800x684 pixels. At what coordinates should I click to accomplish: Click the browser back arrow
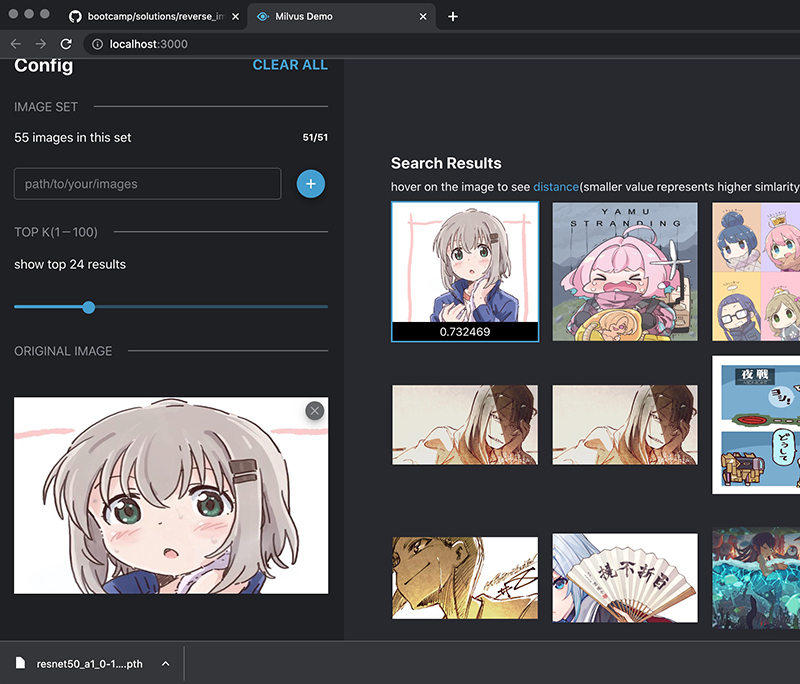tap(16, 44)
